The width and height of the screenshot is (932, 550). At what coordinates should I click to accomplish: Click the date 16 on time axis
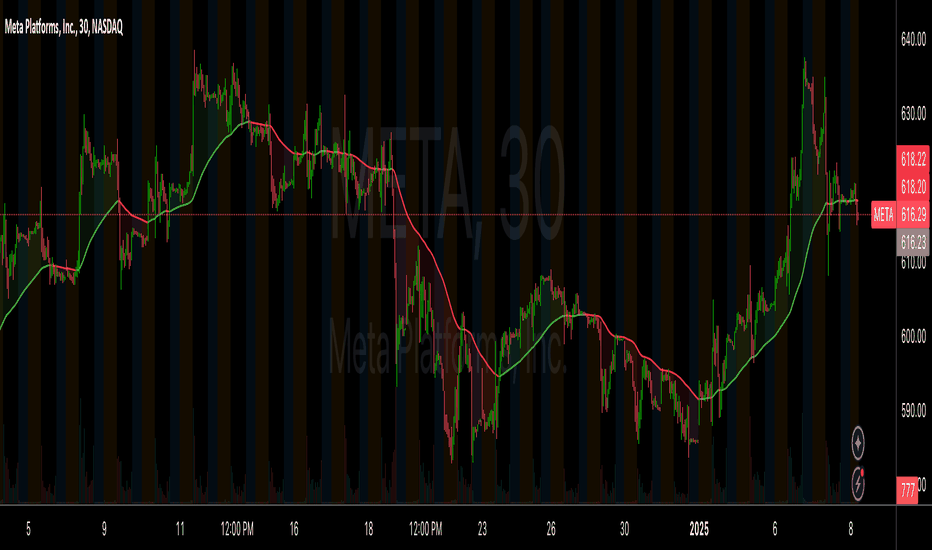point(294,529)
